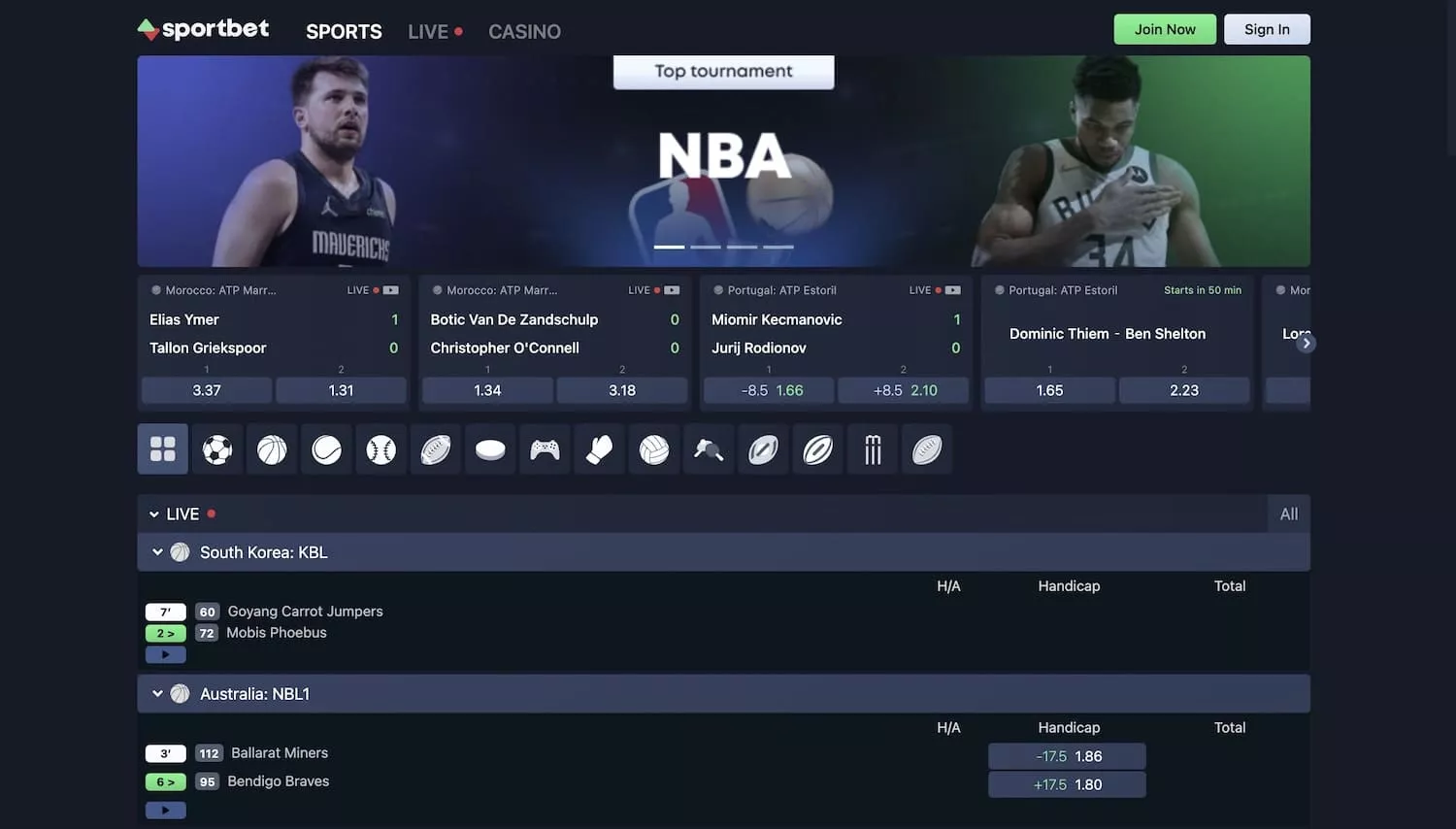Click the Sign In button
The height and width of the screenshot is (829, 1456).
click(x=1267, y=29)
